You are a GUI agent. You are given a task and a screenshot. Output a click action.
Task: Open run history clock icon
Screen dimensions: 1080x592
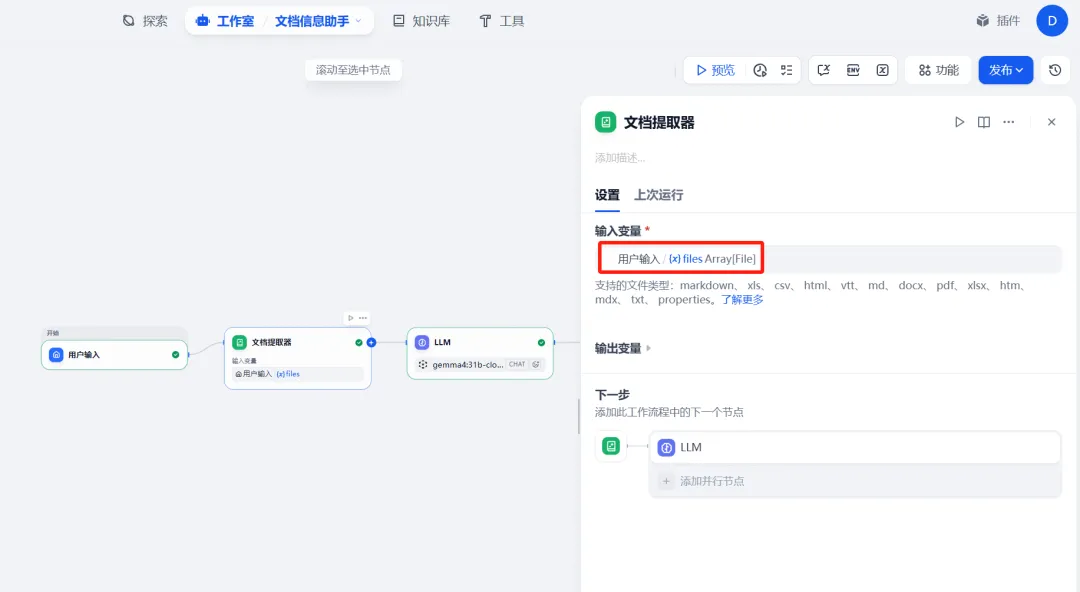click(x=760, y=70)
